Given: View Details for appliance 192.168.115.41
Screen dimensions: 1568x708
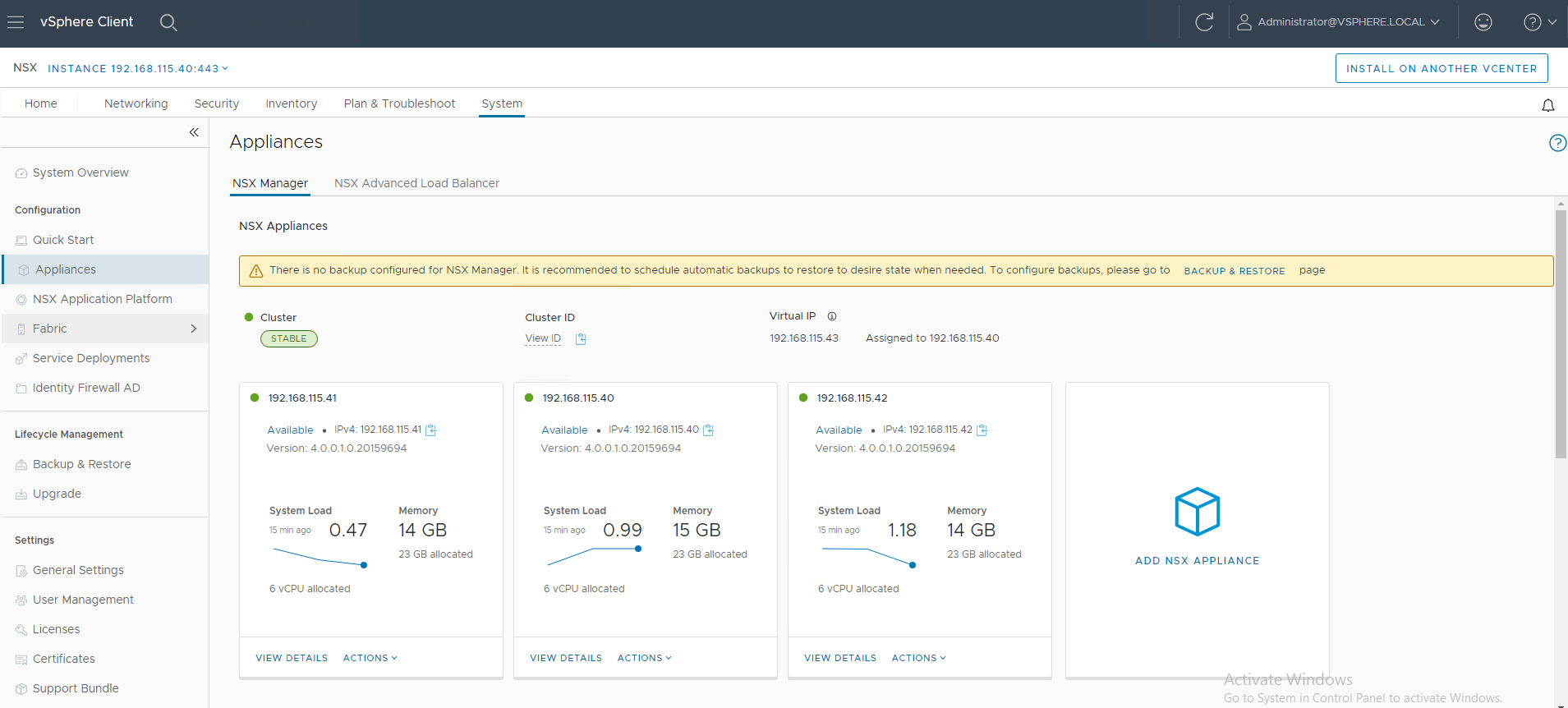Looking at the screenshot, I should (292, 658).
